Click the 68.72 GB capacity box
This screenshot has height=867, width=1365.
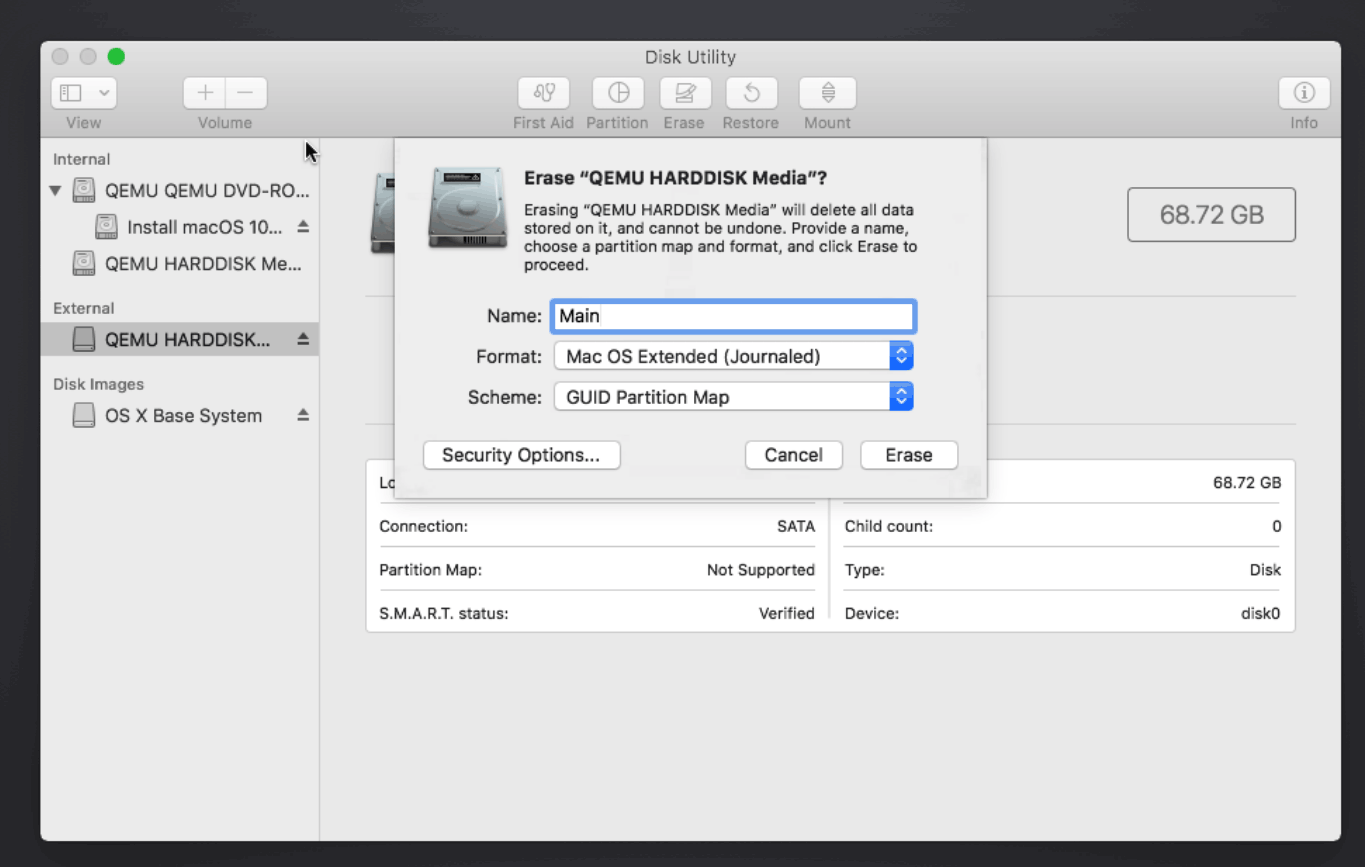click(x=1211, y=214)
